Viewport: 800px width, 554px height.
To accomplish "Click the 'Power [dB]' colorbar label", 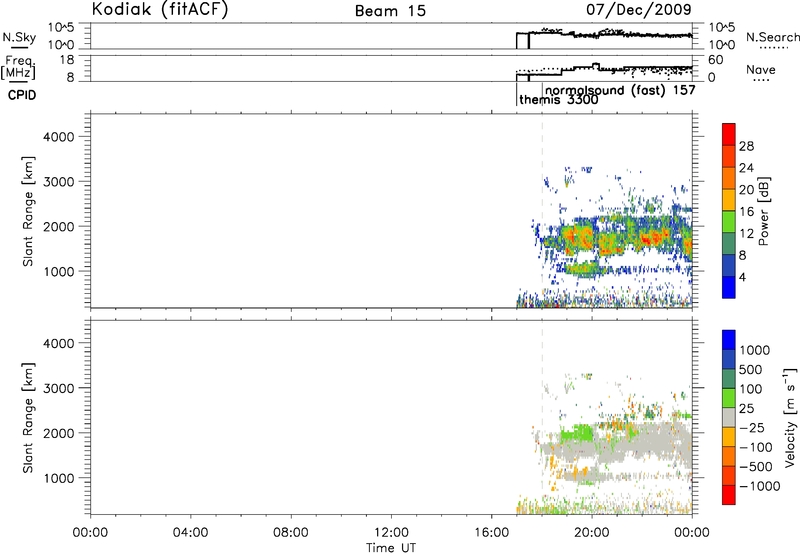I will click(x=763, y=211).
